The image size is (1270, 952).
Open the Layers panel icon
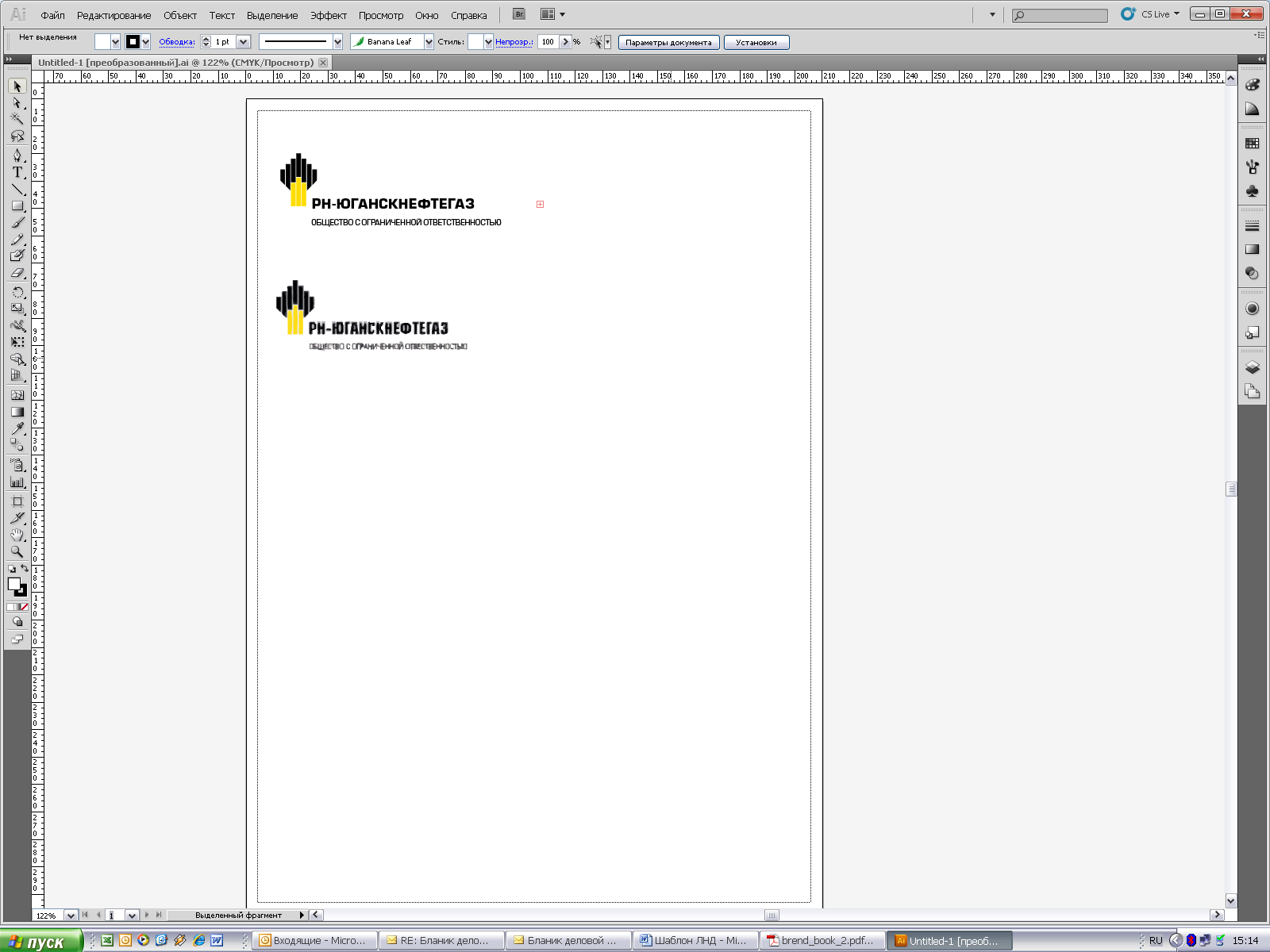(x=1253, y=367)
